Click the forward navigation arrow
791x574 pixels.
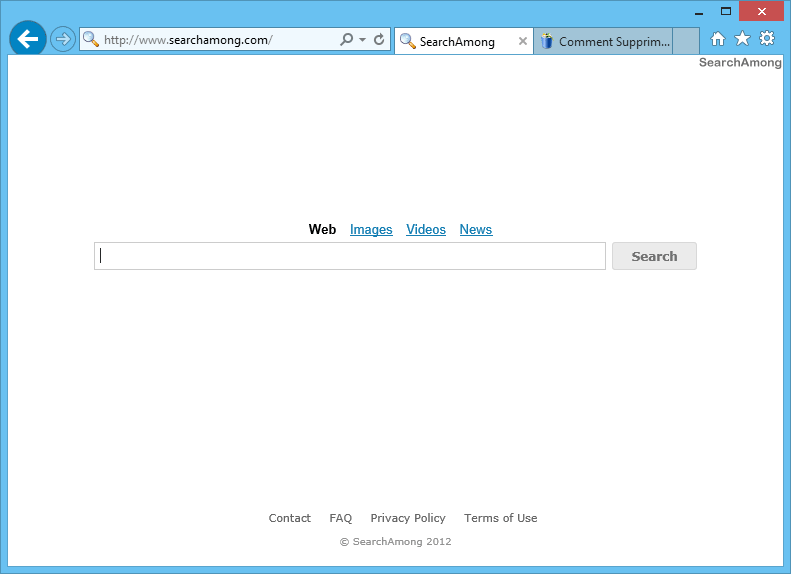click(63, 39)
